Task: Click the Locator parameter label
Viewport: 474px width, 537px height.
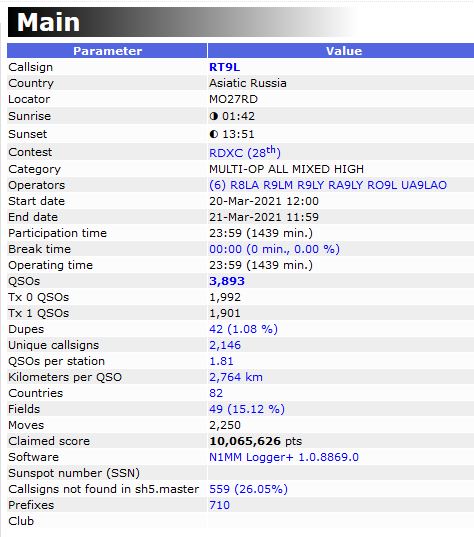Action: pyautogui.click(x=29, y=99)
